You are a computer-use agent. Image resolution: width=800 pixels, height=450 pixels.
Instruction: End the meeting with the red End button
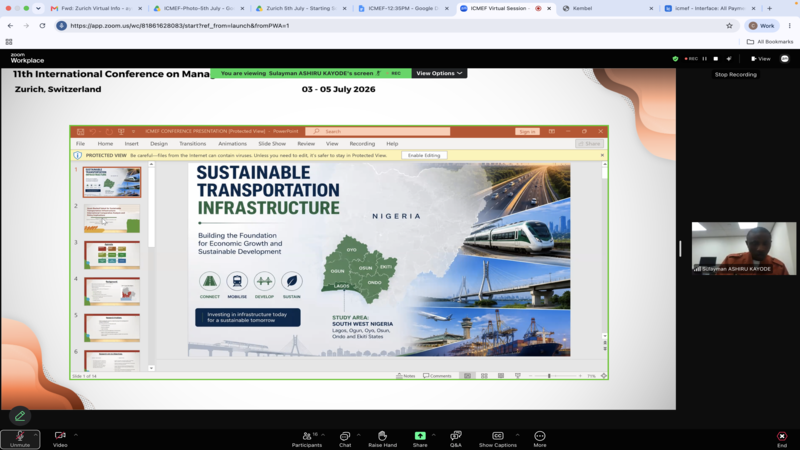782,439
